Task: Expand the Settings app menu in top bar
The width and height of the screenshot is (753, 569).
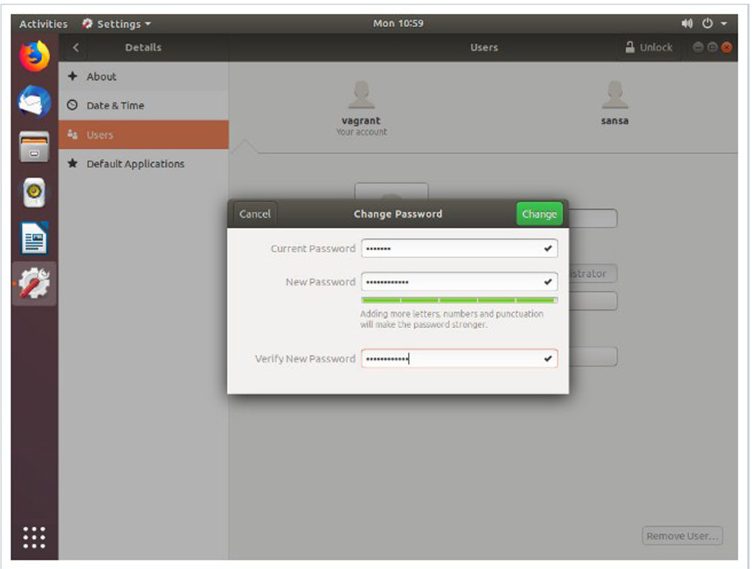Action: pyautogui.click(x=116, y=24)
